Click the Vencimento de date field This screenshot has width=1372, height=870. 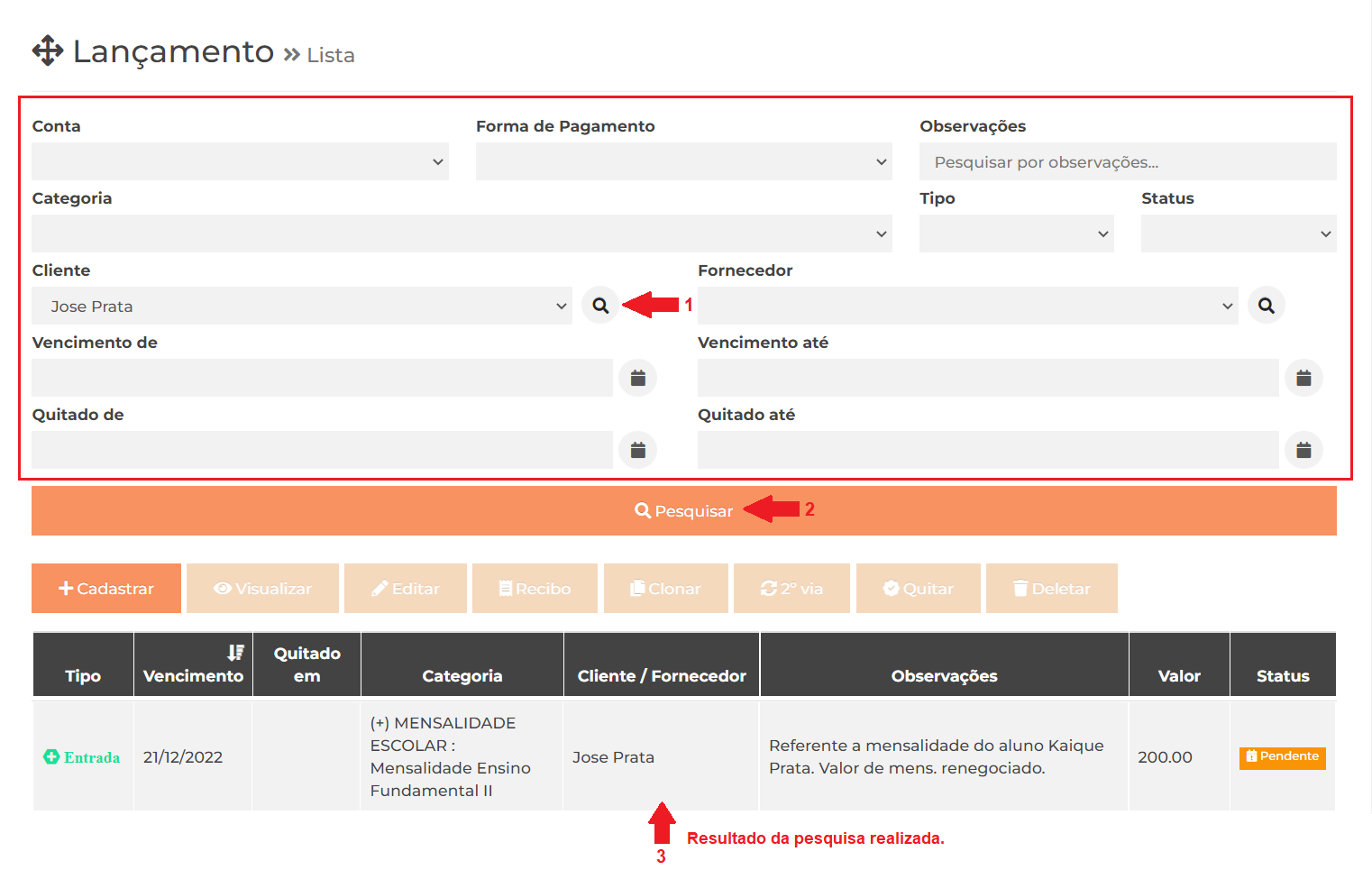322,378
